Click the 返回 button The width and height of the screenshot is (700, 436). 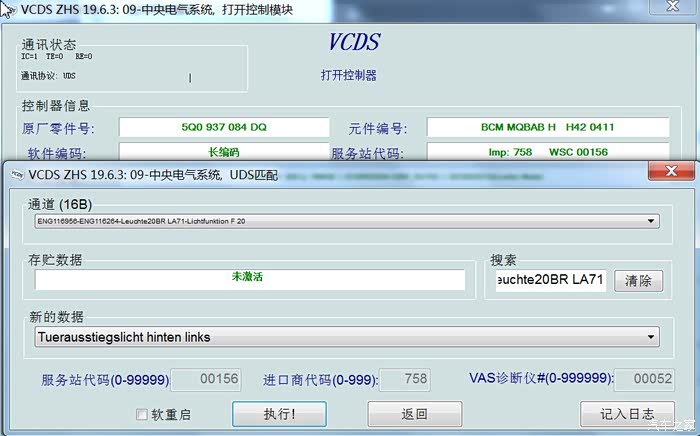click(x=415, y=414)
